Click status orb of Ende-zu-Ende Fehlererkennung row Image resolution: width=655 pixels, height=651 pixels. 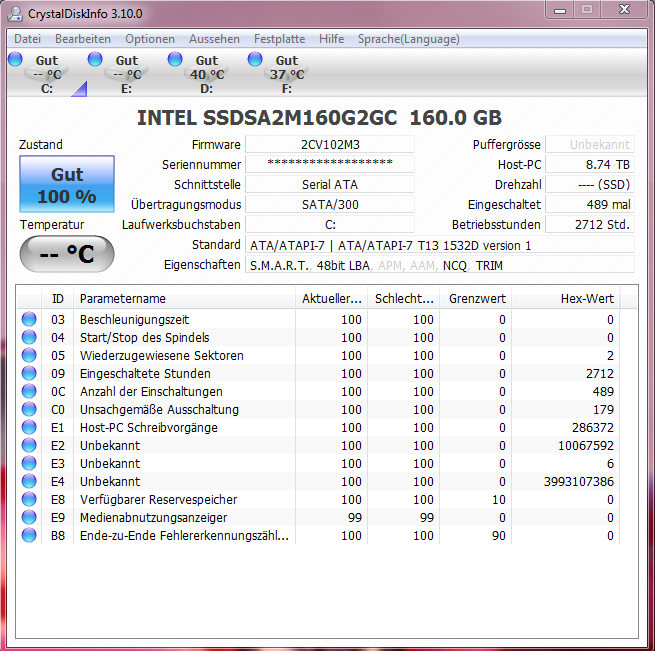click(x=29, y=535)
